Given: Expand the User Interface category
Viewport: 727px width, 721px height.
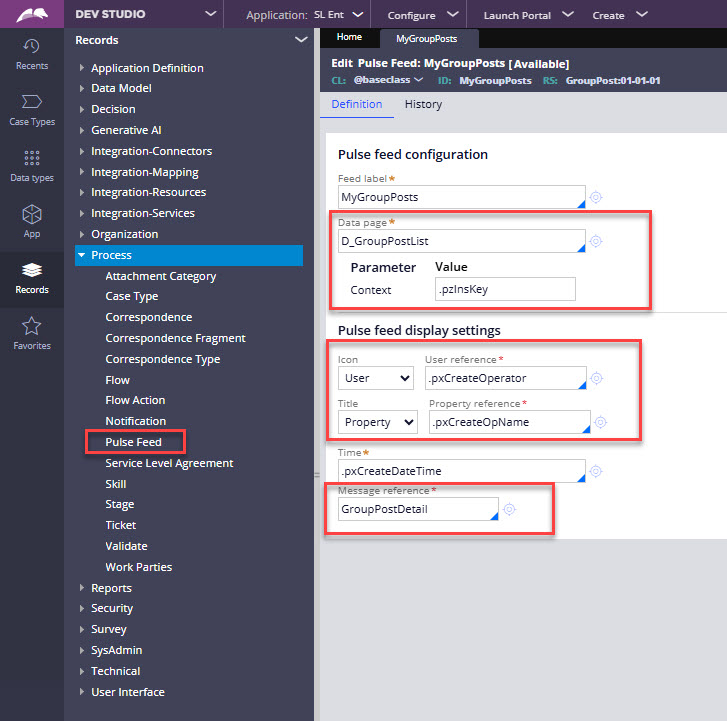Looking at the screenshot, I should pos(82,692).
